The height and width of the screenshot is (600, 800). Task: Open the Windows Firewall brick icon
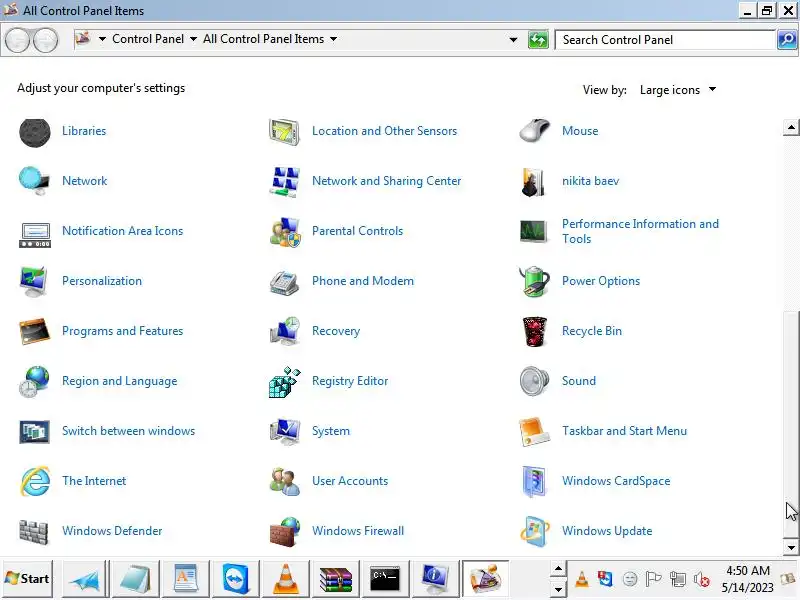pyautogui.click(x=285, y=532)
